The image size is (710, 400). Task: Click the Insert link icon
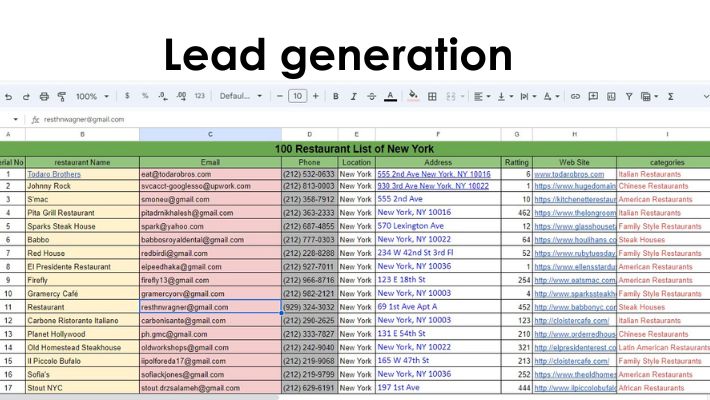(575, 97)
